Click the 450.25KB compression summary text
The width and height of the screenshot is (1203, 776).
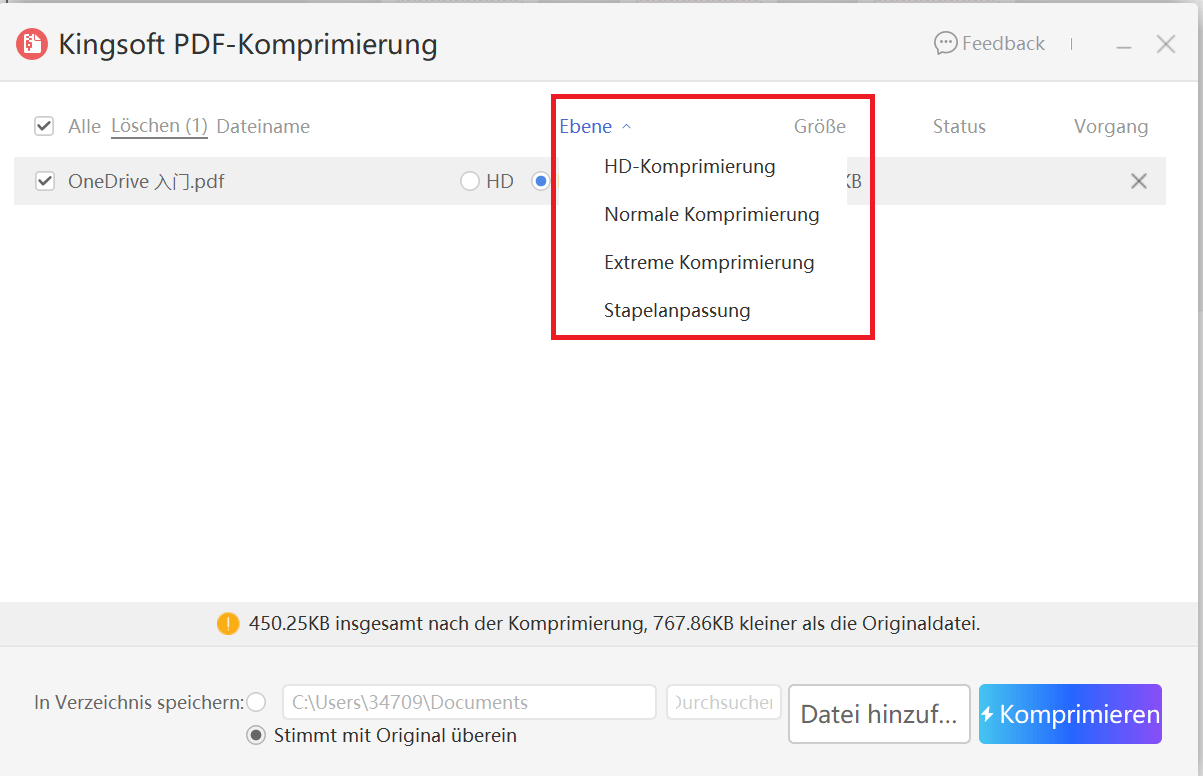click(614, 624)
